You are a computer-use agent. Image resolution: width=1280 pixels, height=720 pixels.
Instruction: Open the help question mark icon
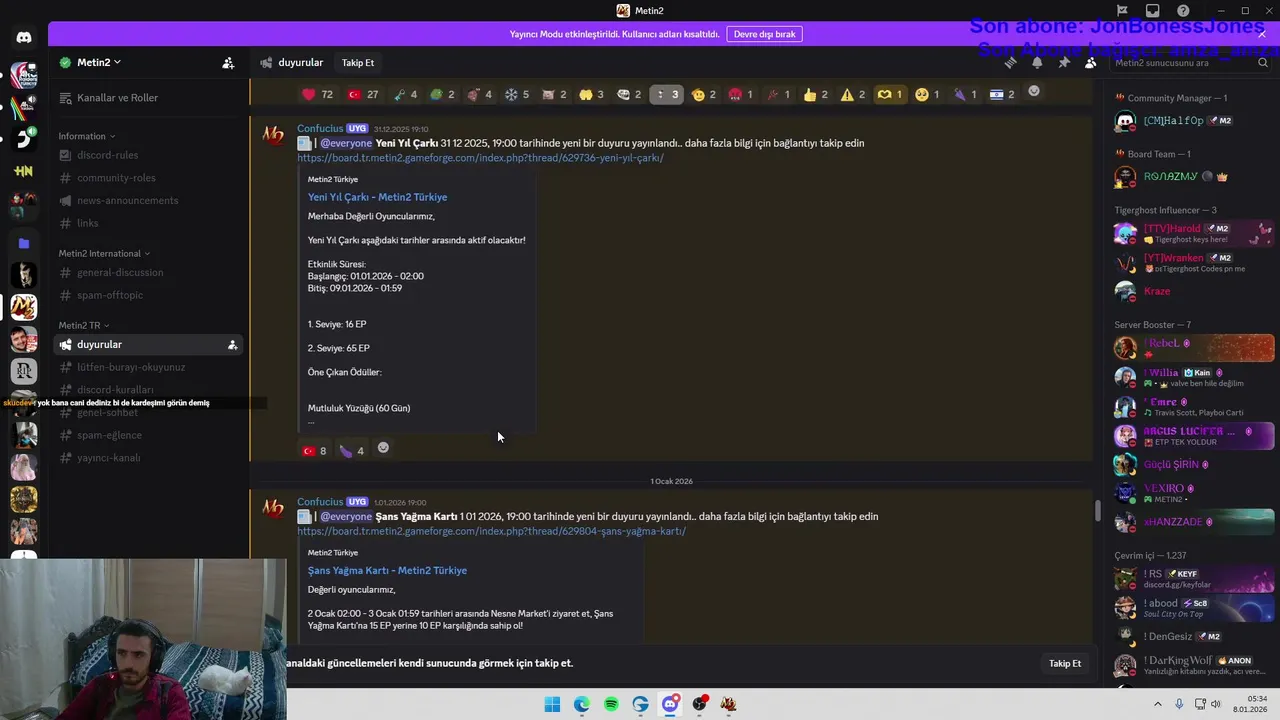[1183, 11]
